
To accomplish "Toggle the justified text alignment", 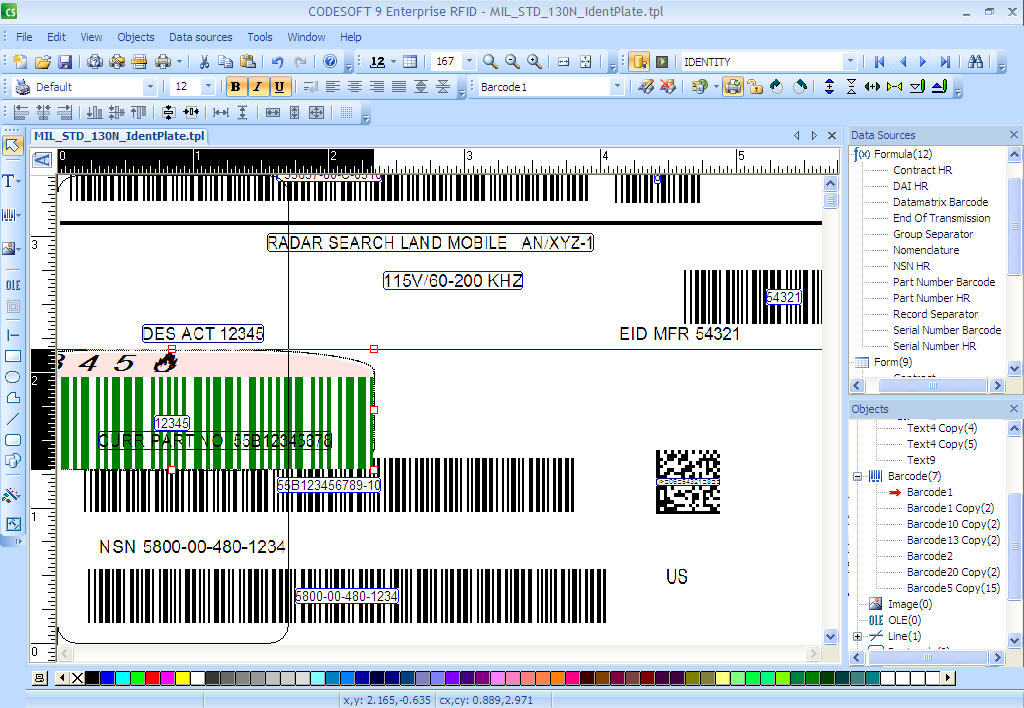I will (x=399, y=86).
